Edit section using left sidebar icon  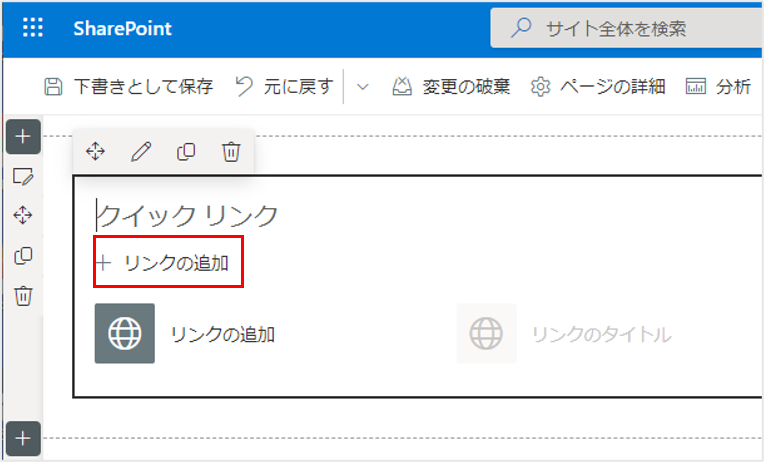pos(23,177)
